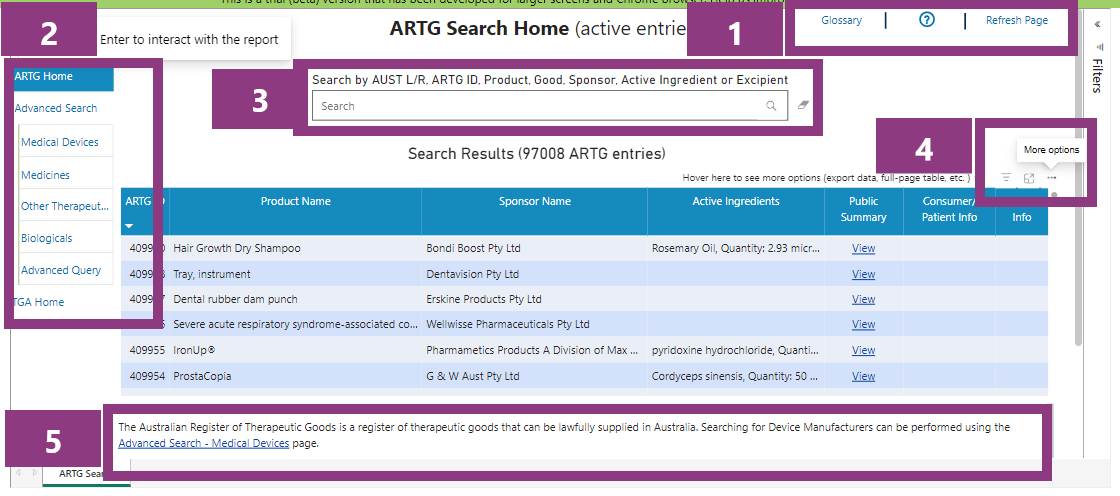The width and height of the screenshot is (1120, 496).
Task: Follow Advanced Search - Medical Devices link
Action: 204,443
